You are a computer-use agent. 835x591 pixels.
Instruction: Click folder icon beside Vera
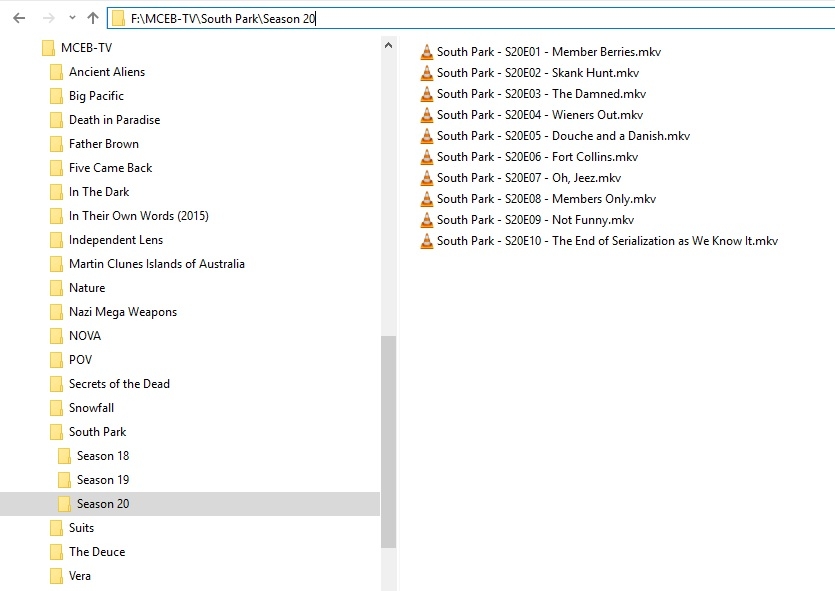[x=56, y=576]
